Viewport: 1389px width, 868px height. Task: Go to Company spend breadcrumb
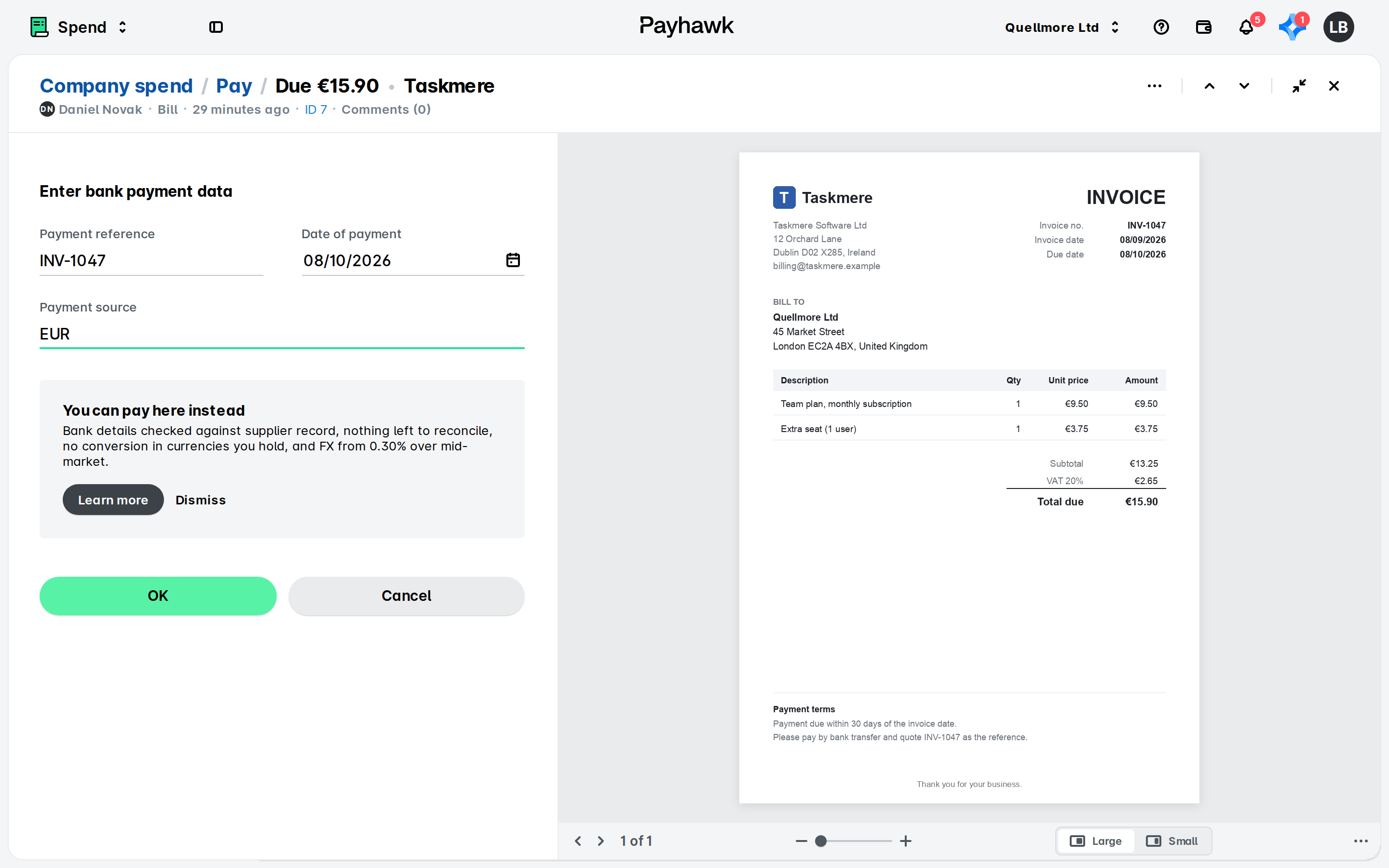tap(116, 85)
